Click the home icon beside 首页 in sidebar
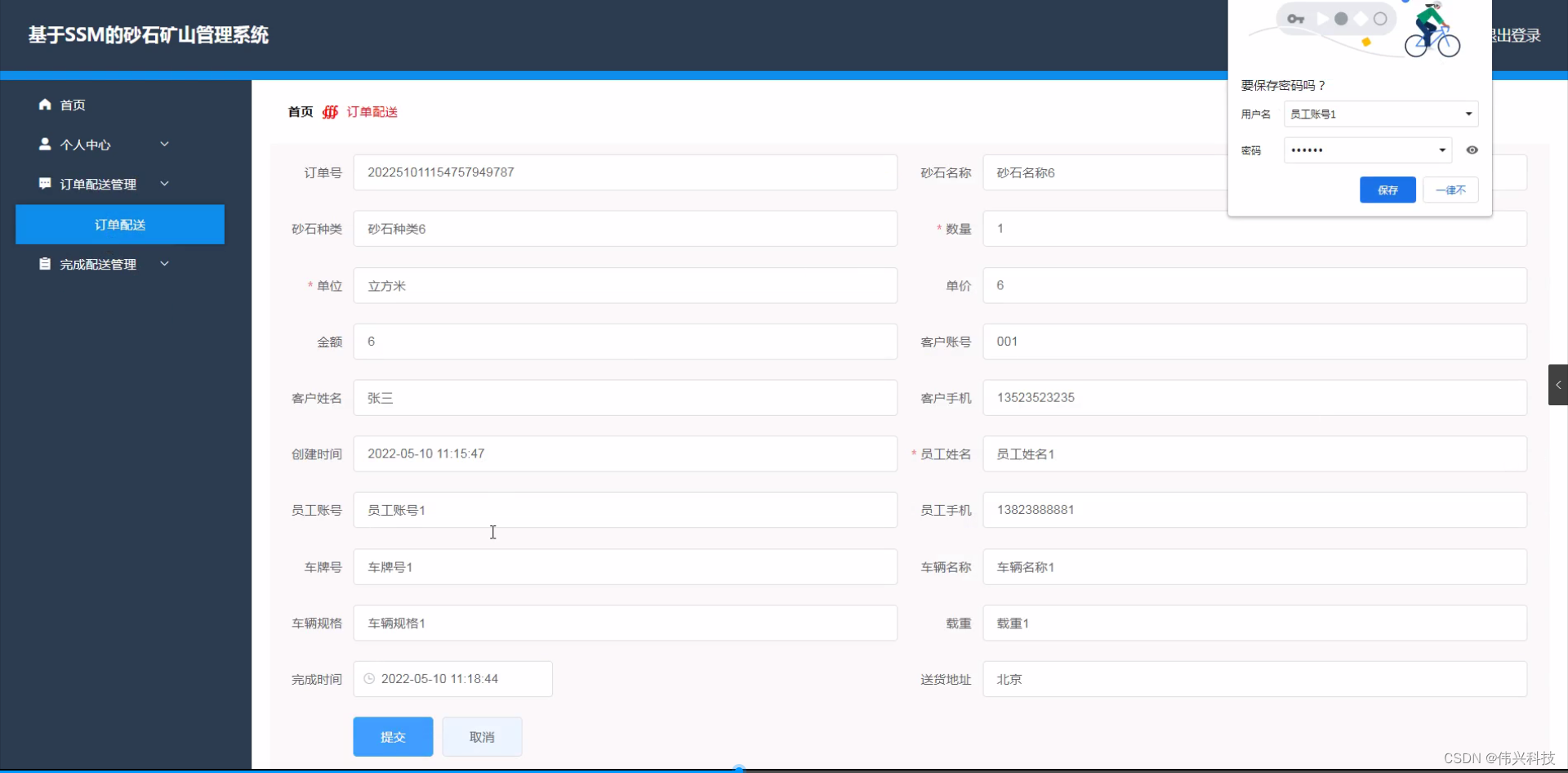Screen dimensions: 1568x773 click(x=45, y=105)
